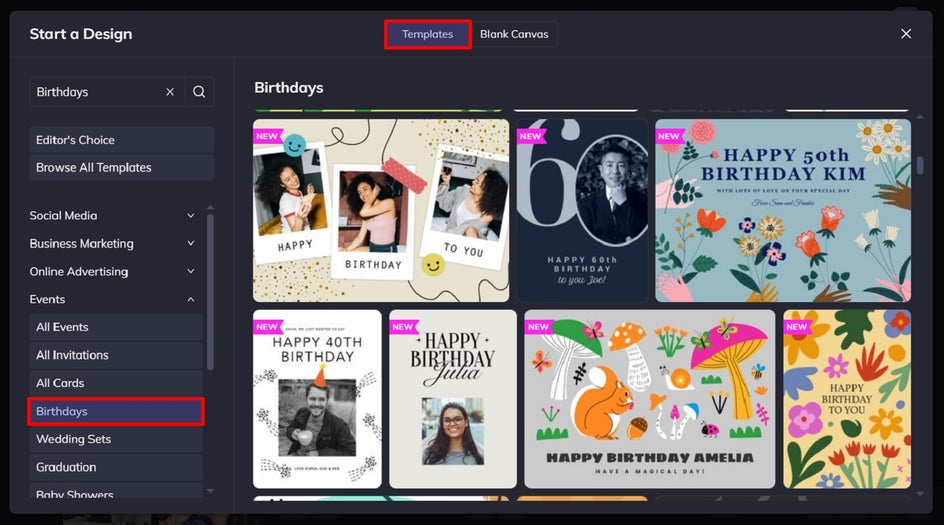Select Baby Showers subcategory
Screen dimensions: 944x525
point(116,491)
